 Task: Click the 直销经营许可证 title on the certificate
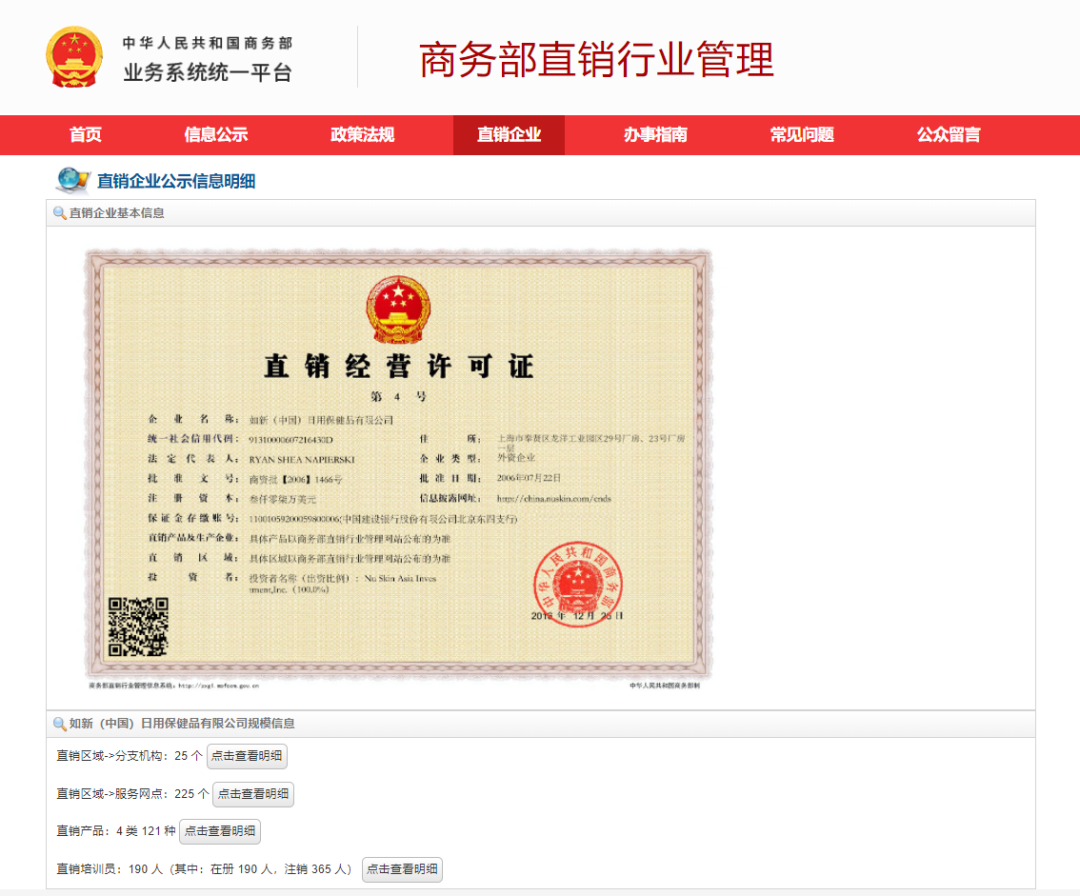399,366
